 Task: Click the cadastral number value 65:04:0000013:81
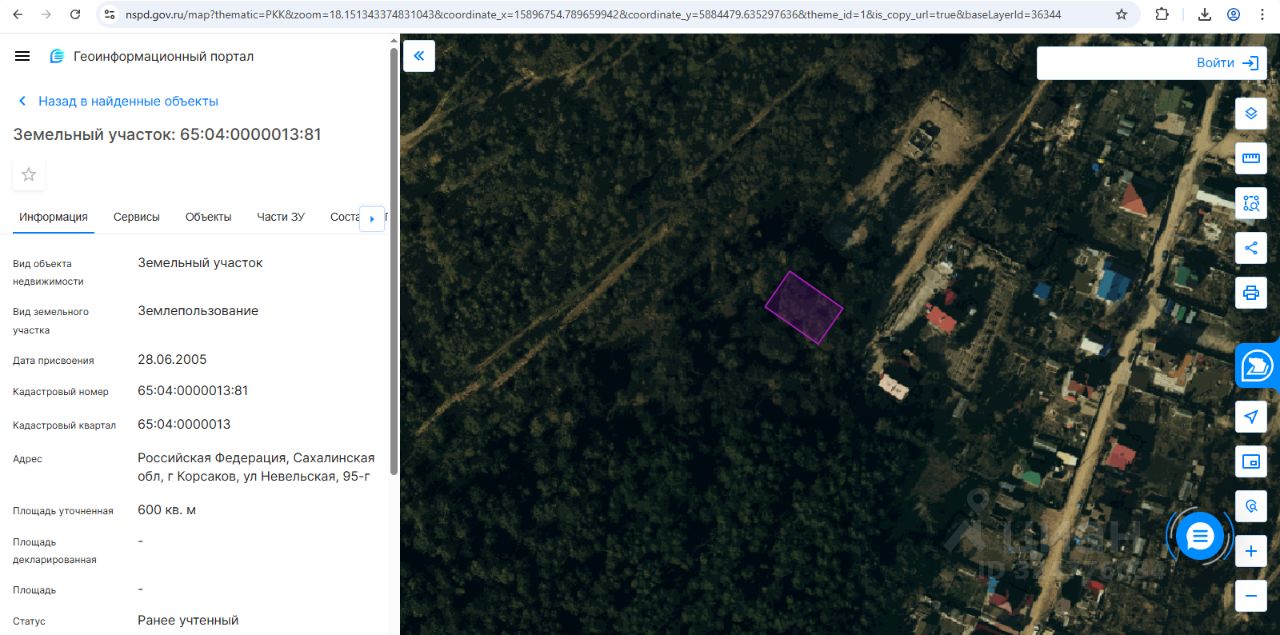[x=193, y=391]
